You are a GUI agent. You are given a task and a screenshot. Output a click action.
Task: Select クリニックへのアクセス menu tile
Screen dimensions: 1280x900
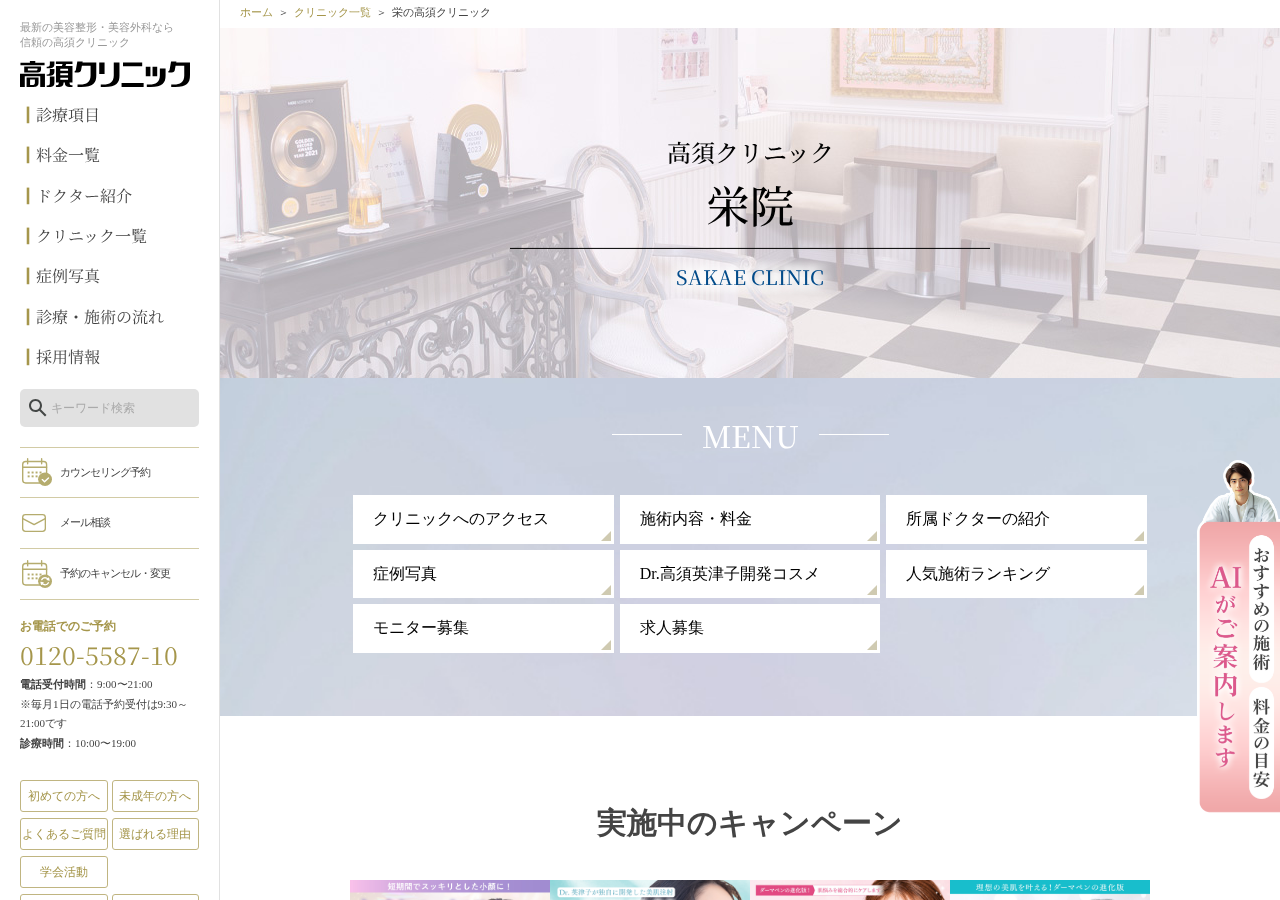pos(483,519)
